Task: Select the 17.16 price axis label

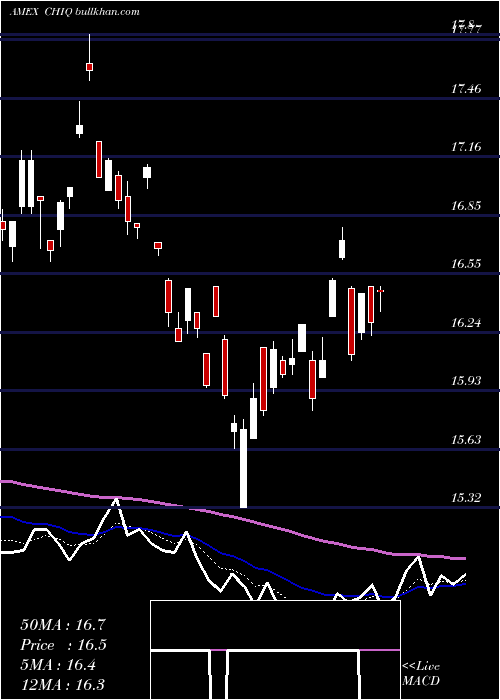Action: (x=466, y=146)
